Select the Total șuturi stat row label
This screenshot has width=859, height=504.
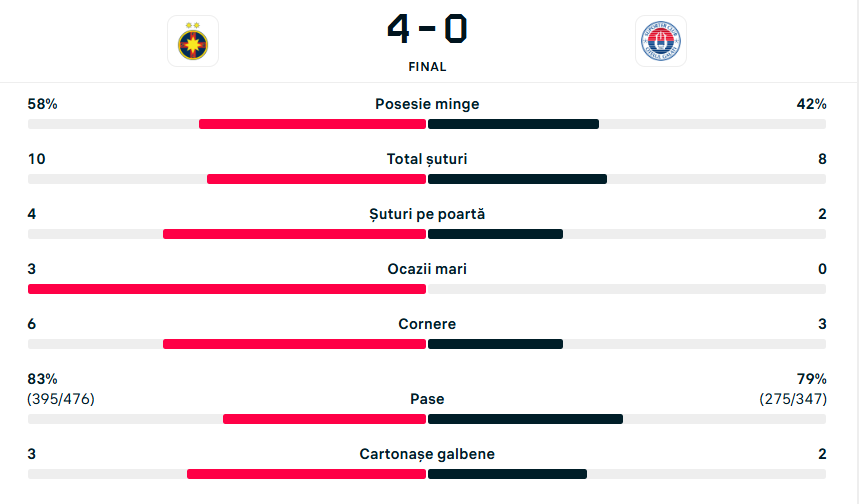pyautogui.click(x=427, y=159)
